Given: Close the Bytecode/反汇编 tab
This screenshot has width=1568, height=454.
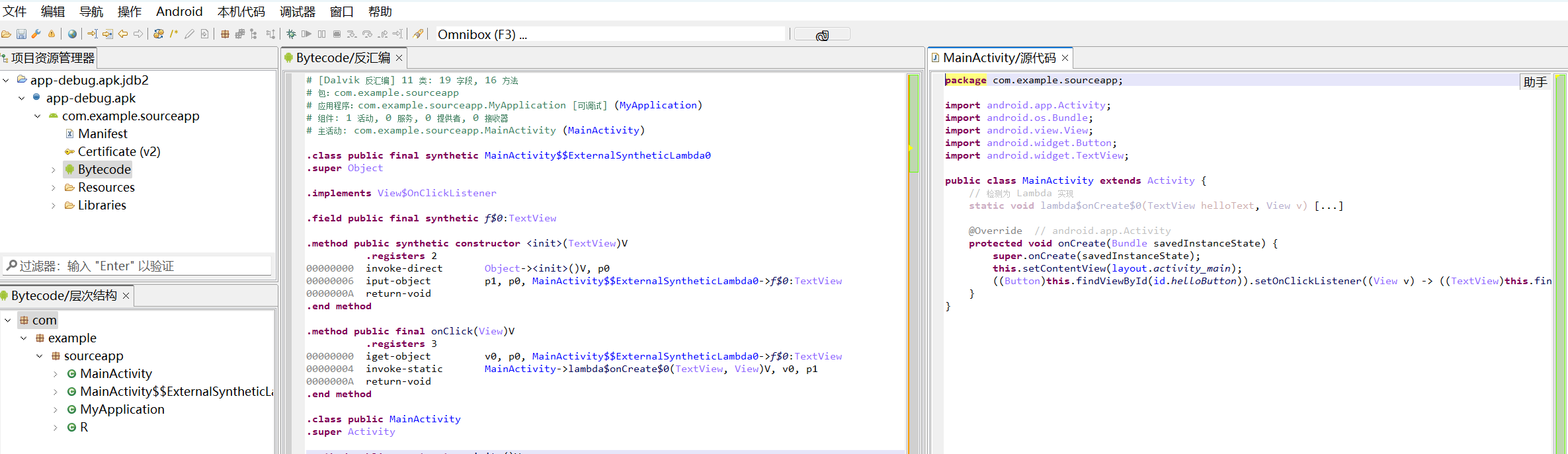Looking at the screenshot, I should click(399, 58).
